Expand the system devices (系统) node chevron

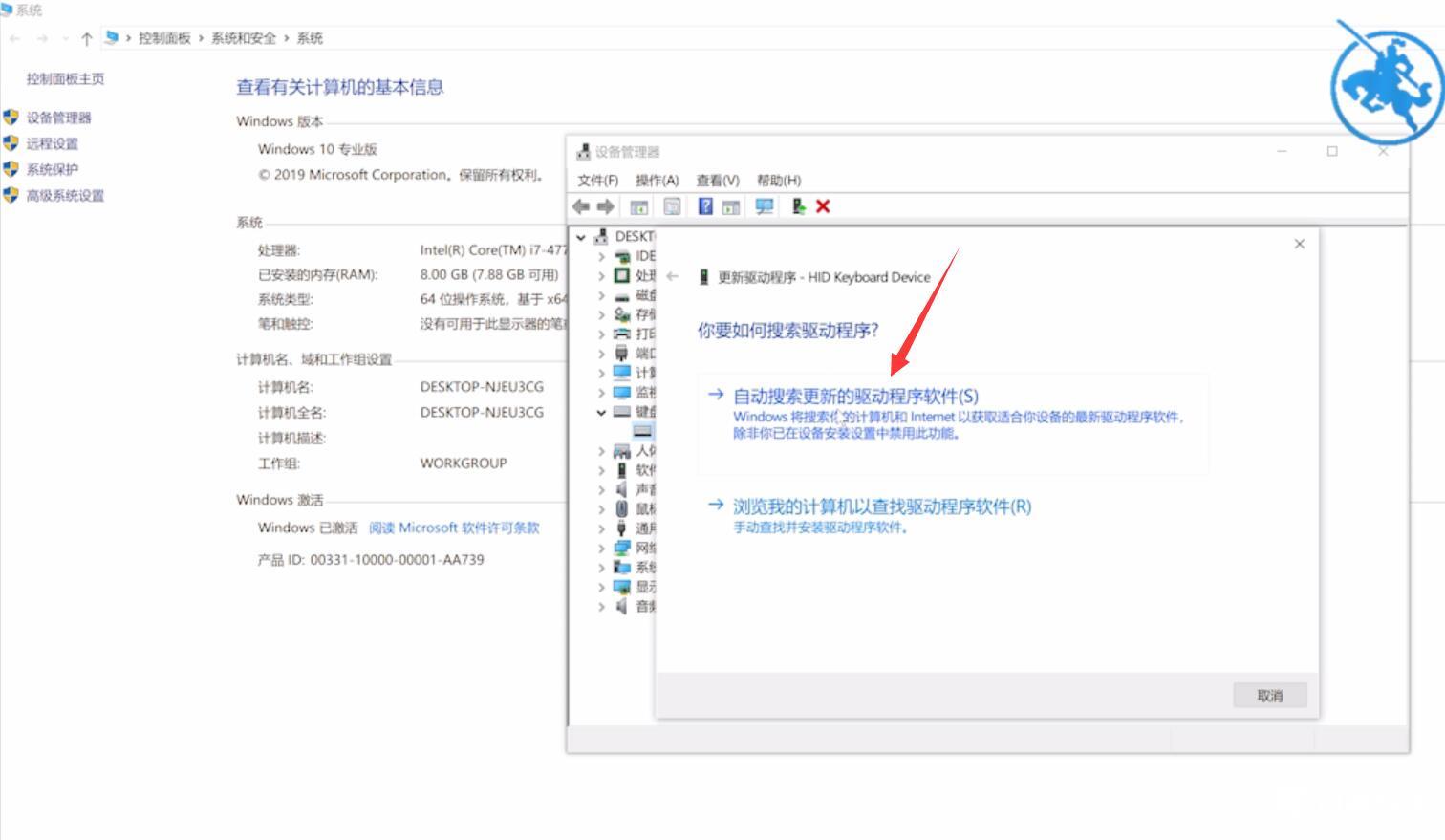[601, 567]
